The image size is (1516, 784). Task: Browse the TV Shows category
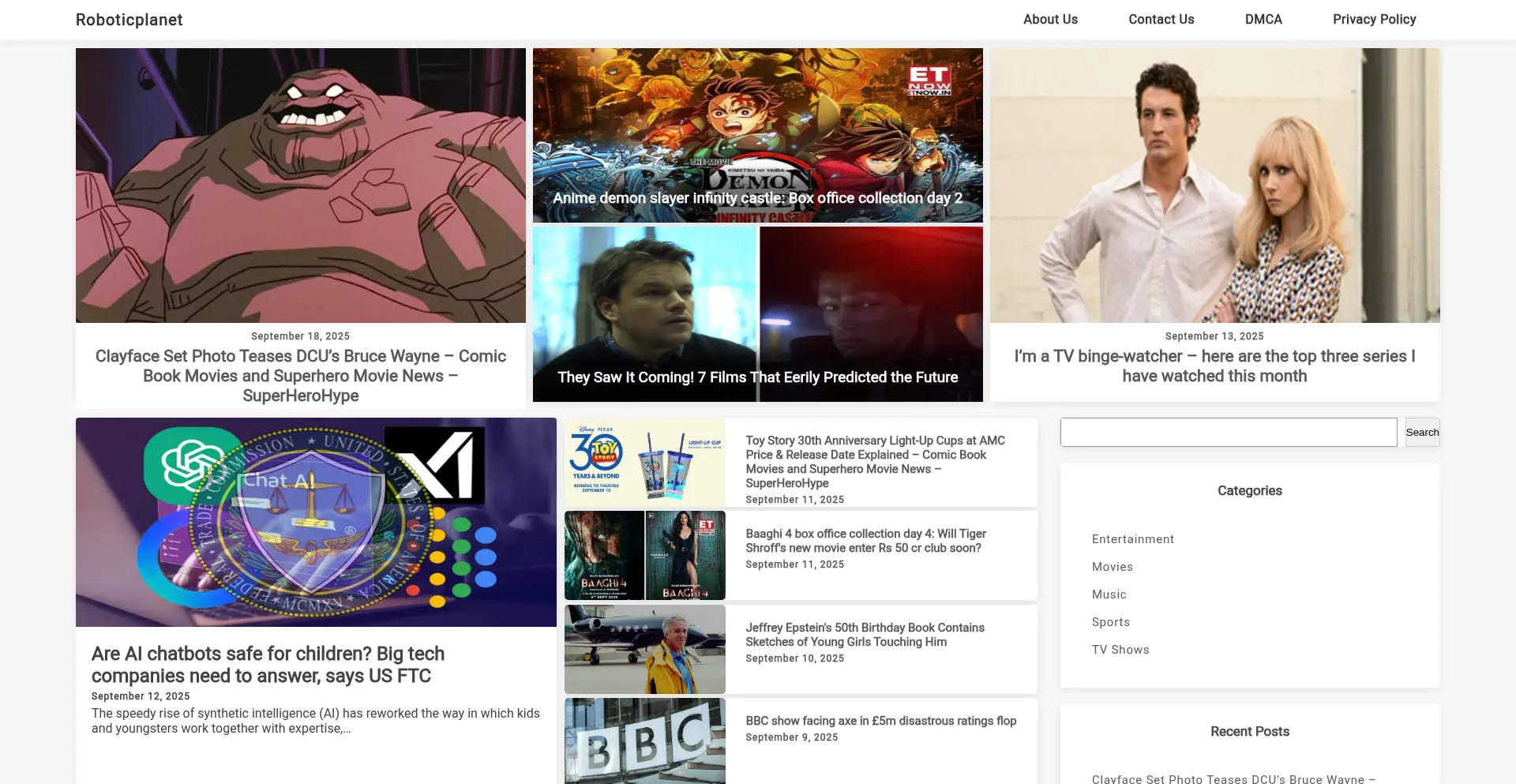pos(1120,650)
